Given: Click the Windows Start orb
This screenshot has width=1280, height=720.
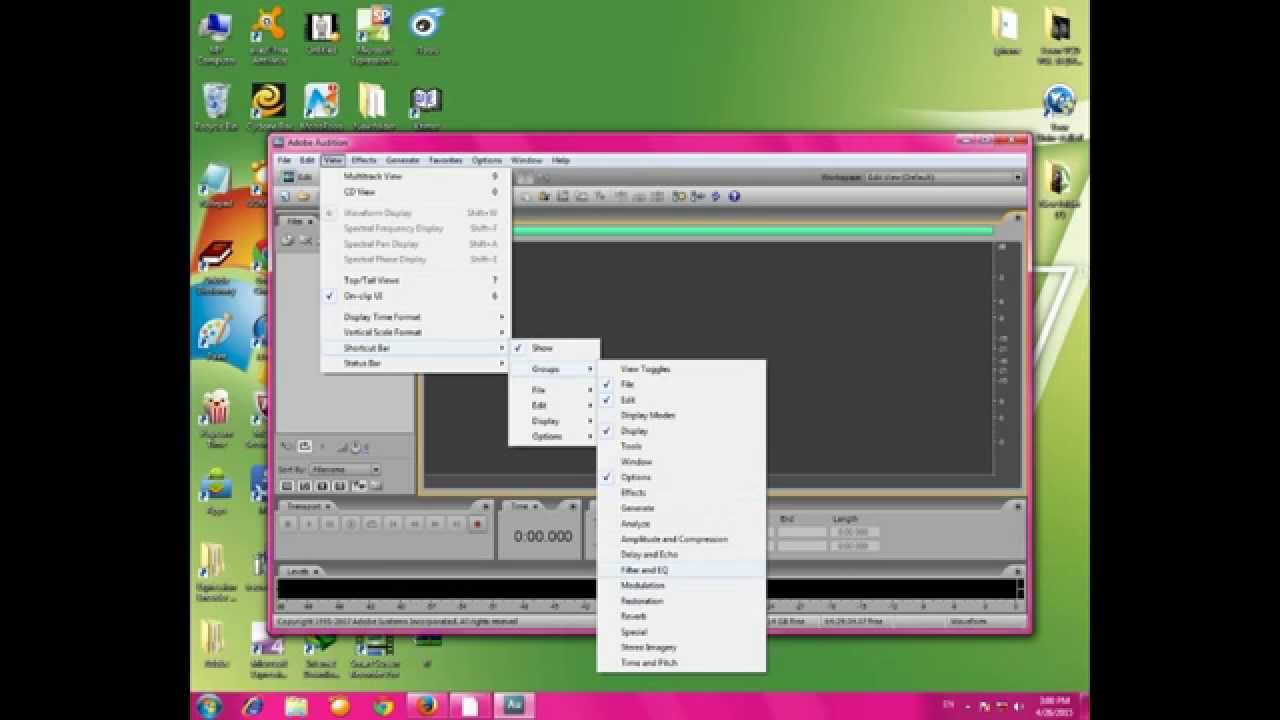Looking at the screenshot, I should 209,705.
